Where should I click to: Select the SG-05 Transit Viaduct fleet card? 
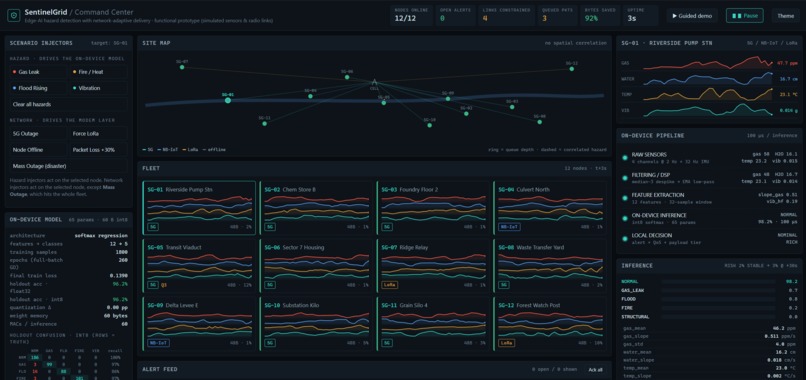[x=199, y=266]
